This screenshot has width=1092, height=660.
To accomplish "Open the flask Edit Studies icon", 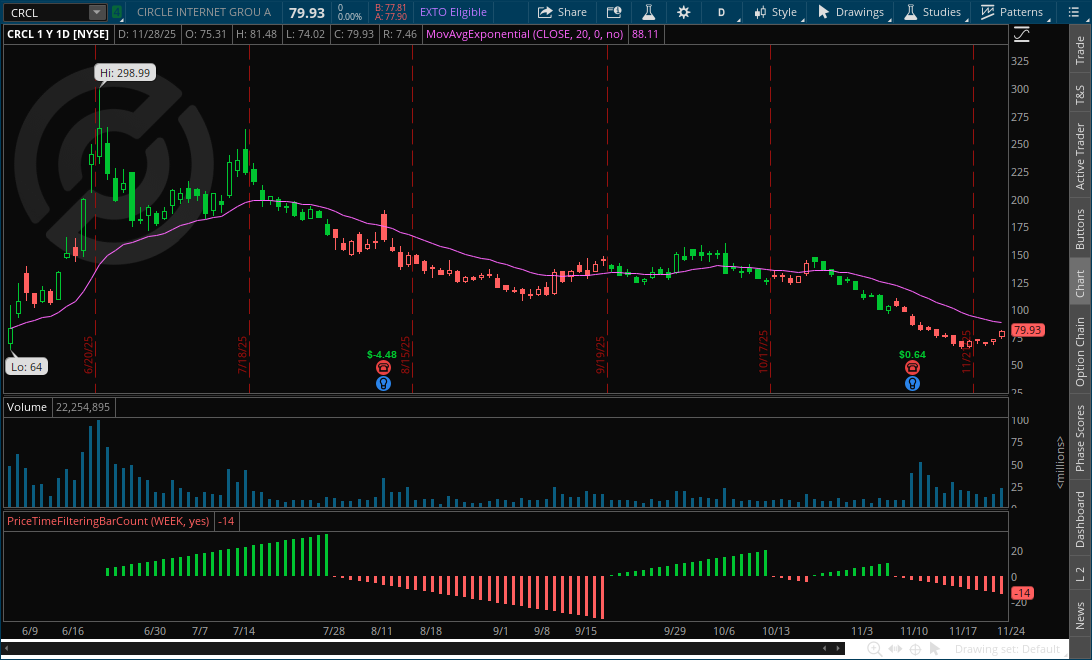I will pyautogui.click(x=648, y=12).
